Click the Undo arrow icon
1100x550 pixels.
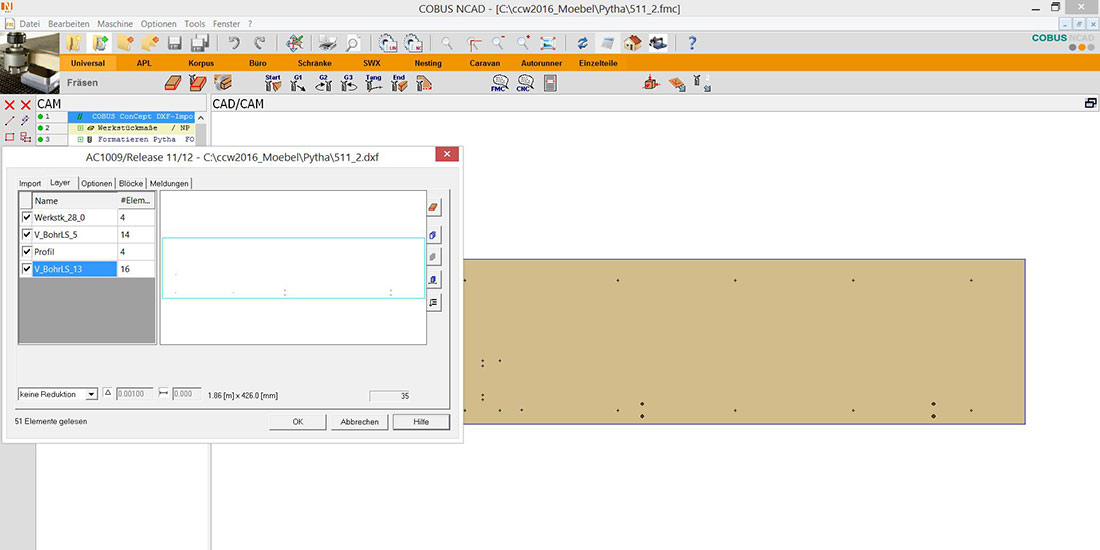coord(234,43)
